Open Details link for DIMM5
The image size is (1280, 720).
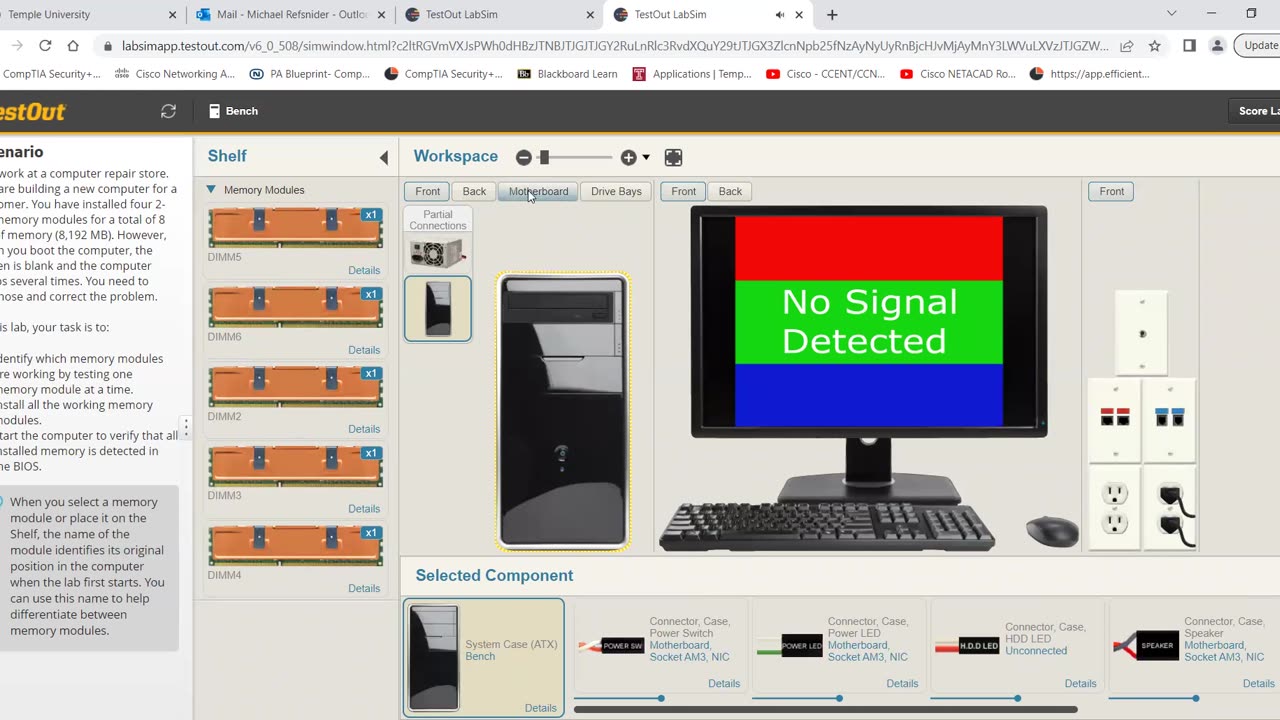click(364, 270)
